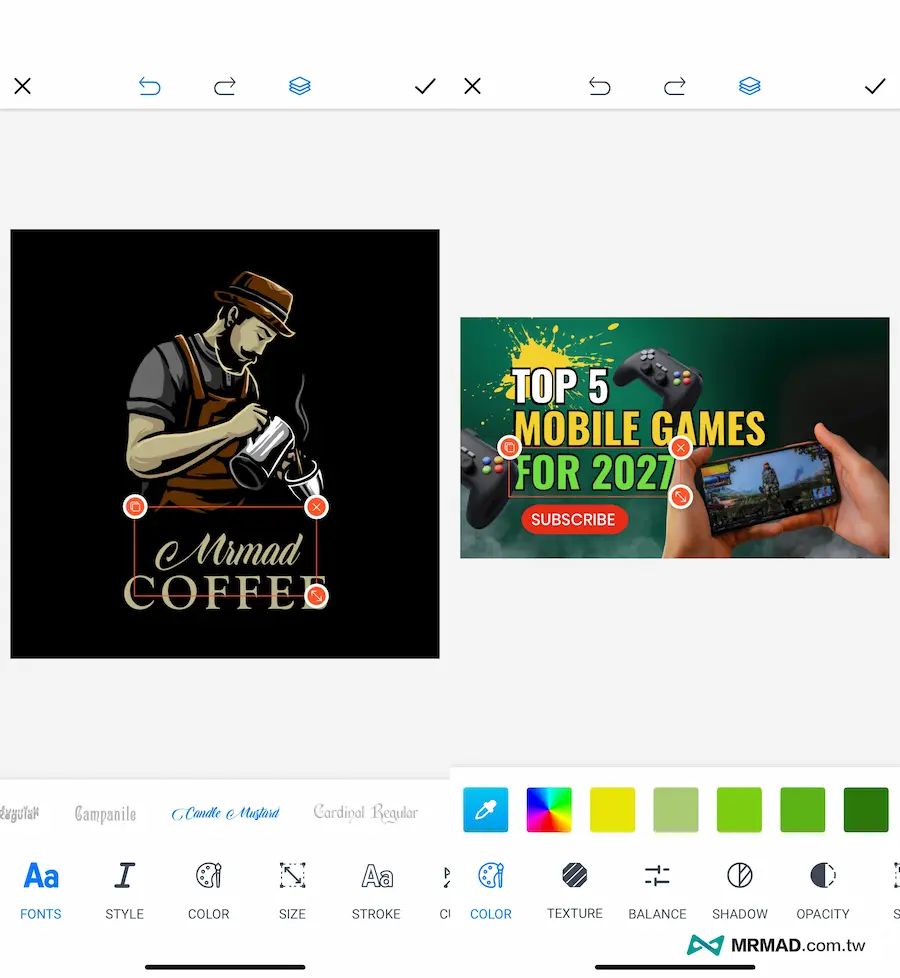Pick the dark green color swatch
The height and width of the screenshot is (978, 900).
coord(866,810)
